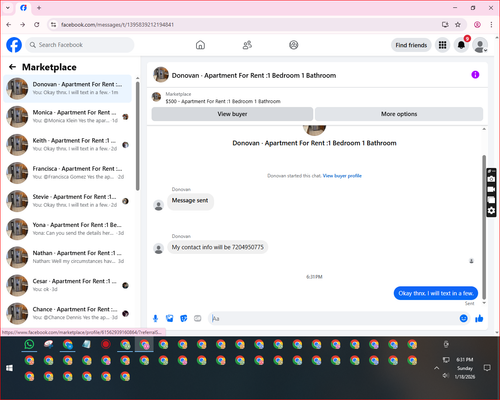Click the $500 Apartment listing line
Image resolution: width=500 pixels, height=400 pixels.
(223, 101)
